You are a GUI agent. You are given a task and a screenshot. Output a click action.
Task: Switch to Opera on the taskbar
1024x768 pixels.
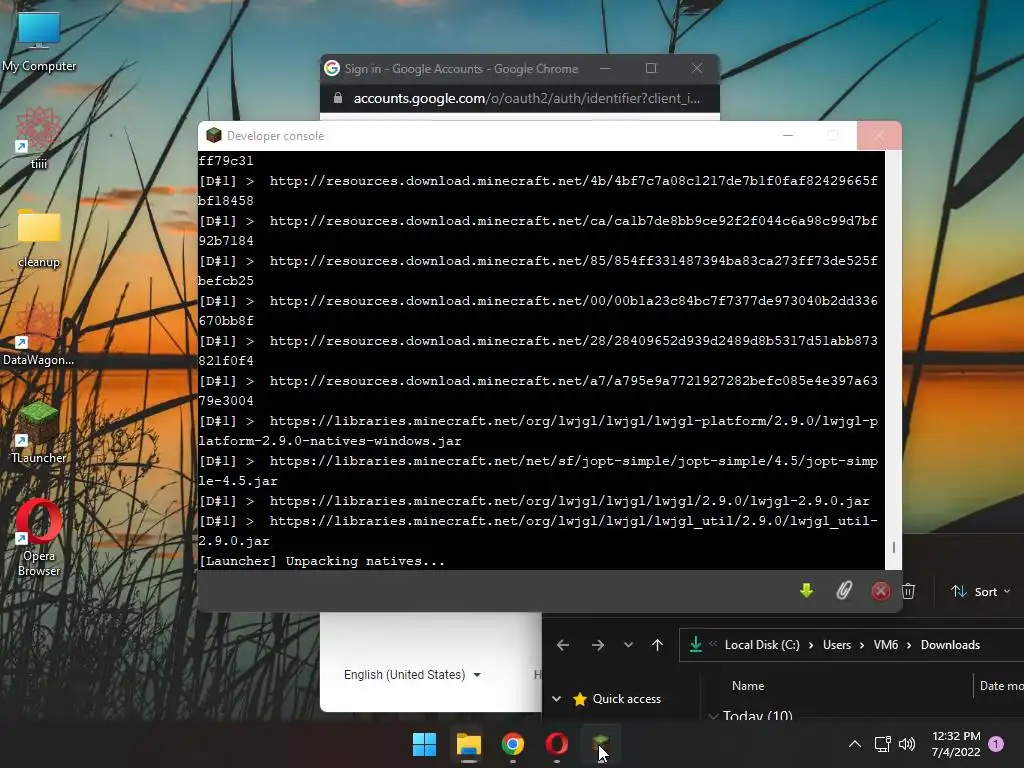(556, 744)
